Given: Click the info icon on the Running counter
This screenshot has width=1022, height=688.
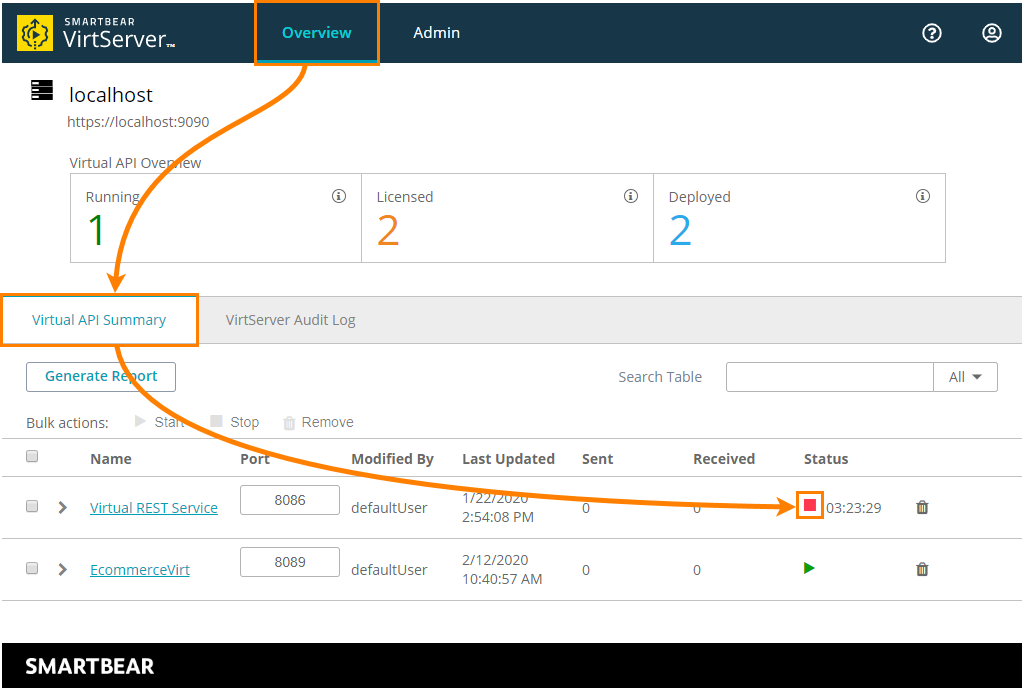Looking at the screenshot, I should coord(338,196).
